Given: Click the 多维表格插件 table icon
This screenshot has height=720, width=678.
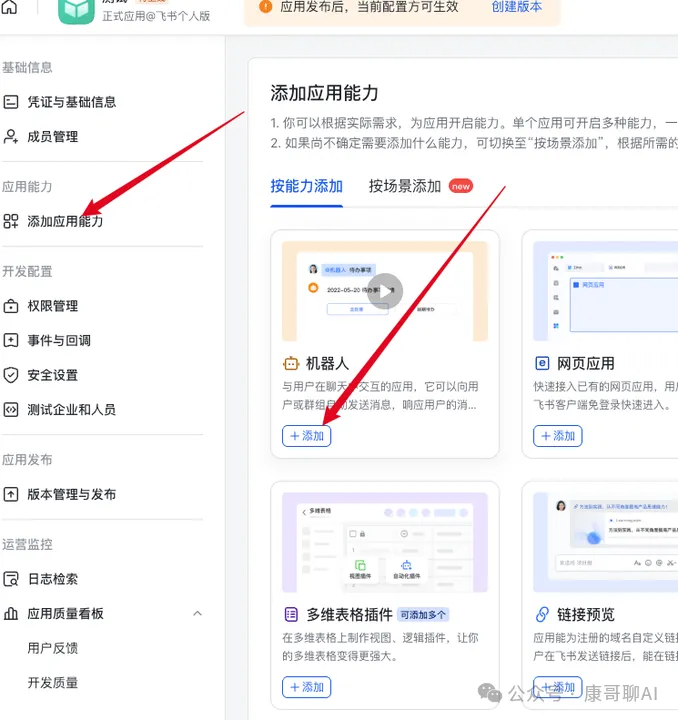Looking at the screenshot, I should click(291, 614).
